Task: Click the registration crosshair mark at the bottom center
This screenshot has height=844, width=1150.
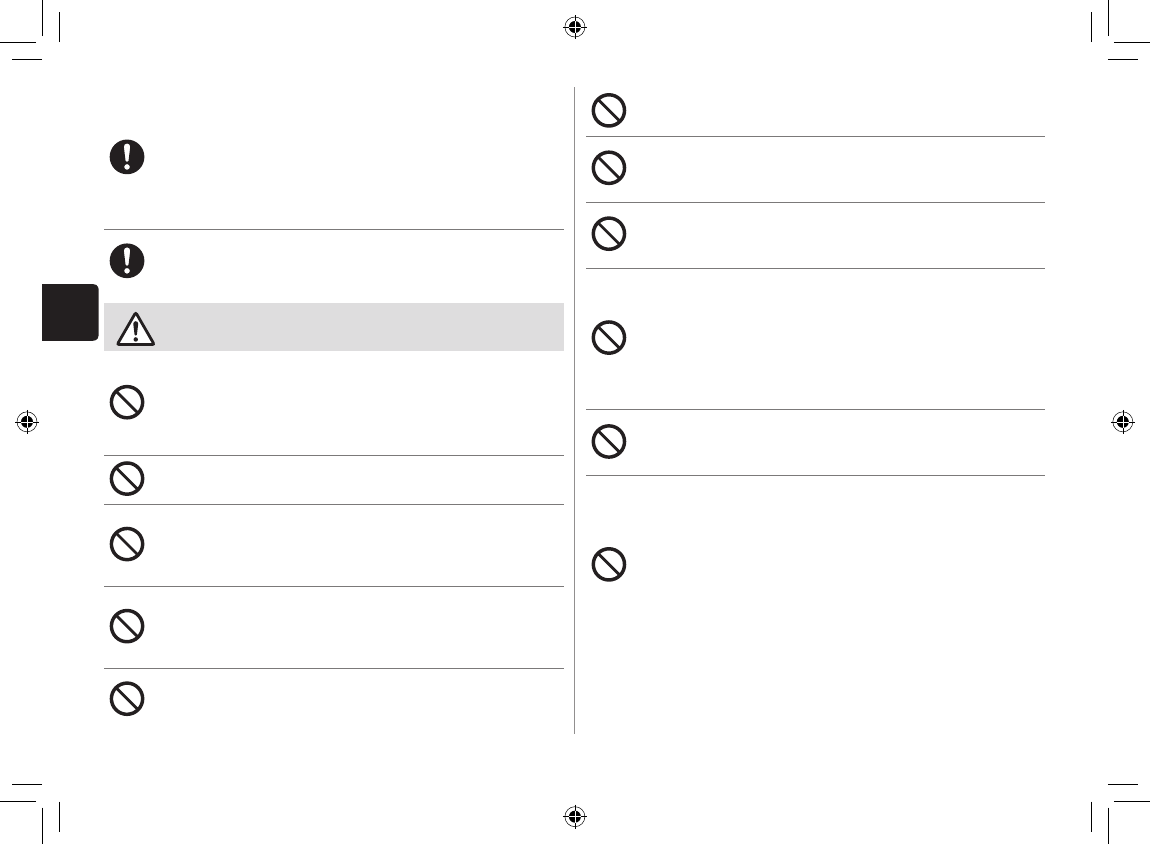Action: click(x=574, y=816)
